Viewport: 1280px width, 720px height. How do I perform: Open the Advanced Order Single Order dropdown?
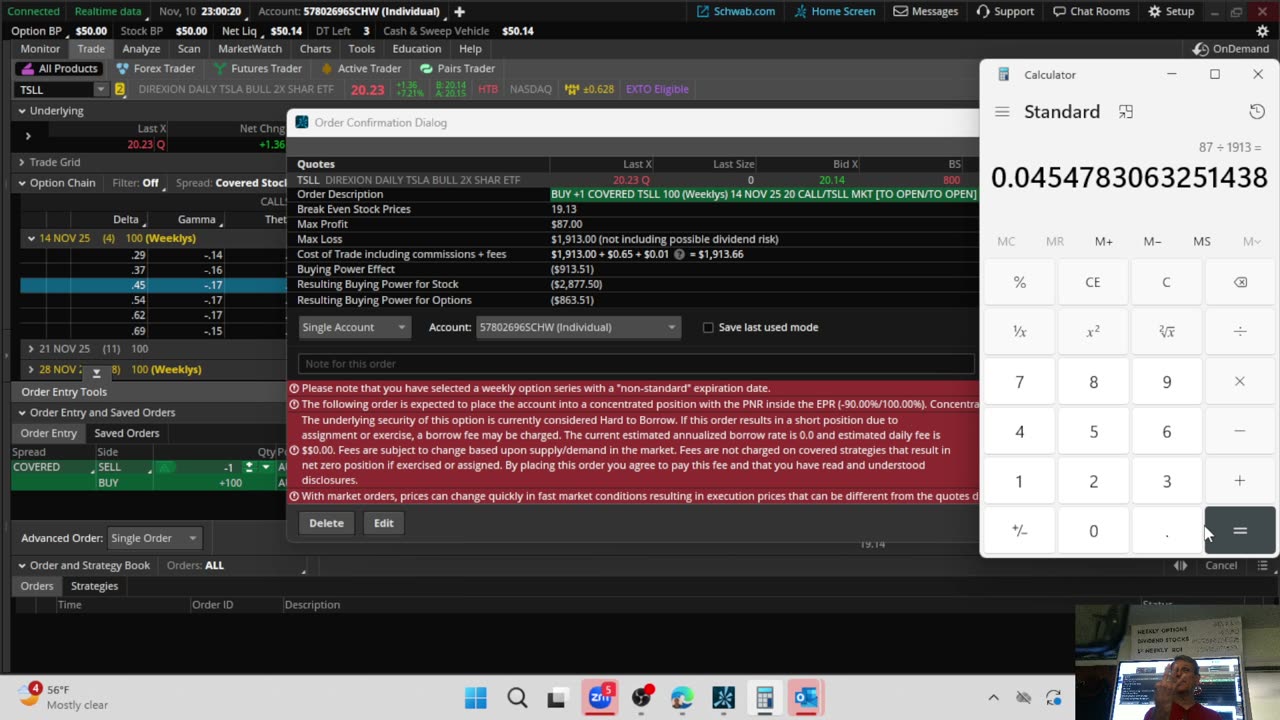(153, 538)
